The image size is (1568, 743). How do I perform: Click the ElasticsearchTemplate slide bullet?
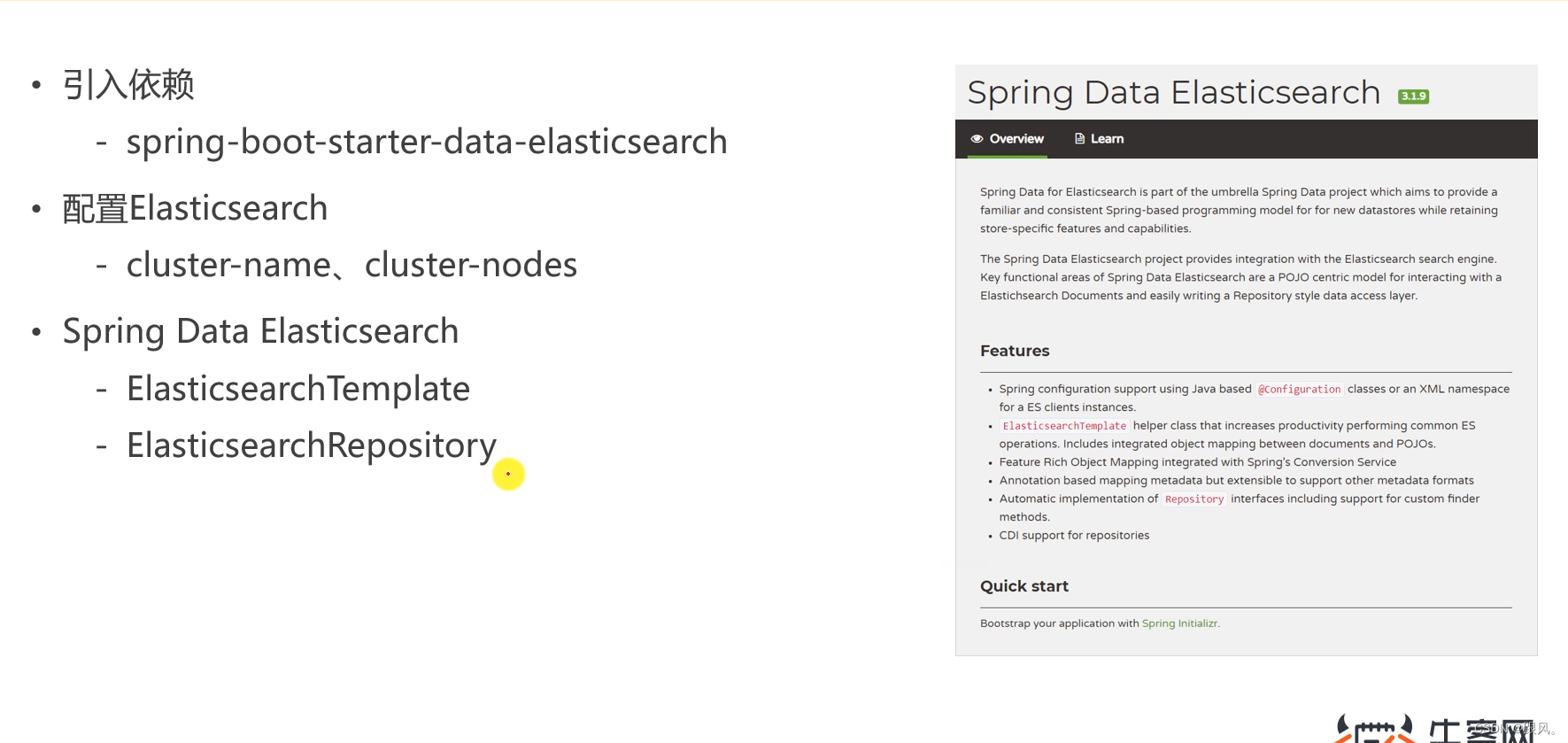click(298, 389)
